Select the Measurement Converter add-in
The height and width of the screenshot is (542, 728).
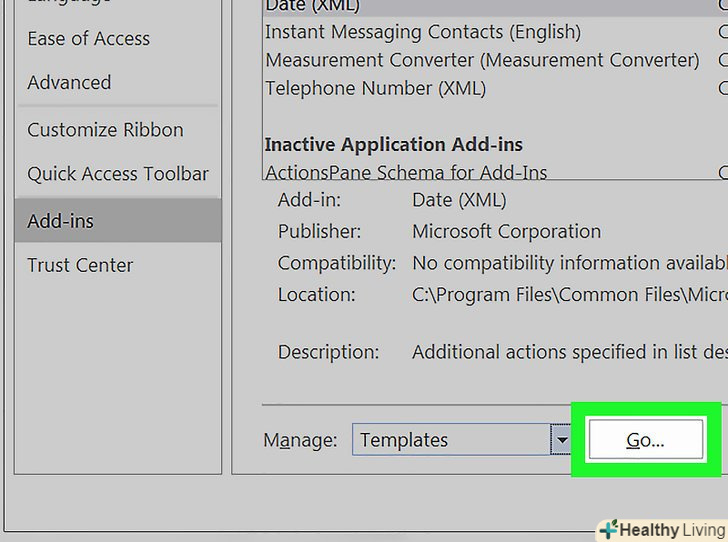[x=482, y=60]
